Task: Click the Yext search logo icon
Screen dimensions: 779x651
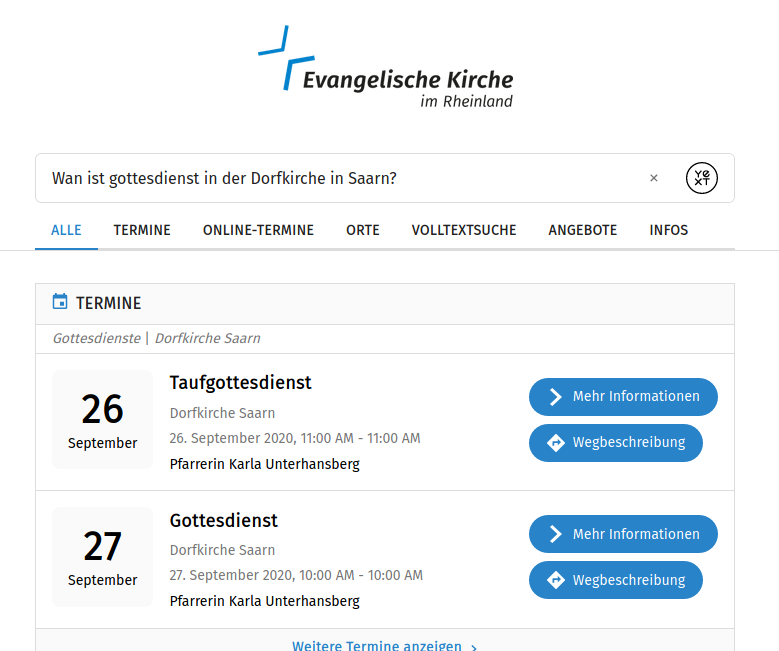Action: coord(702,178)
